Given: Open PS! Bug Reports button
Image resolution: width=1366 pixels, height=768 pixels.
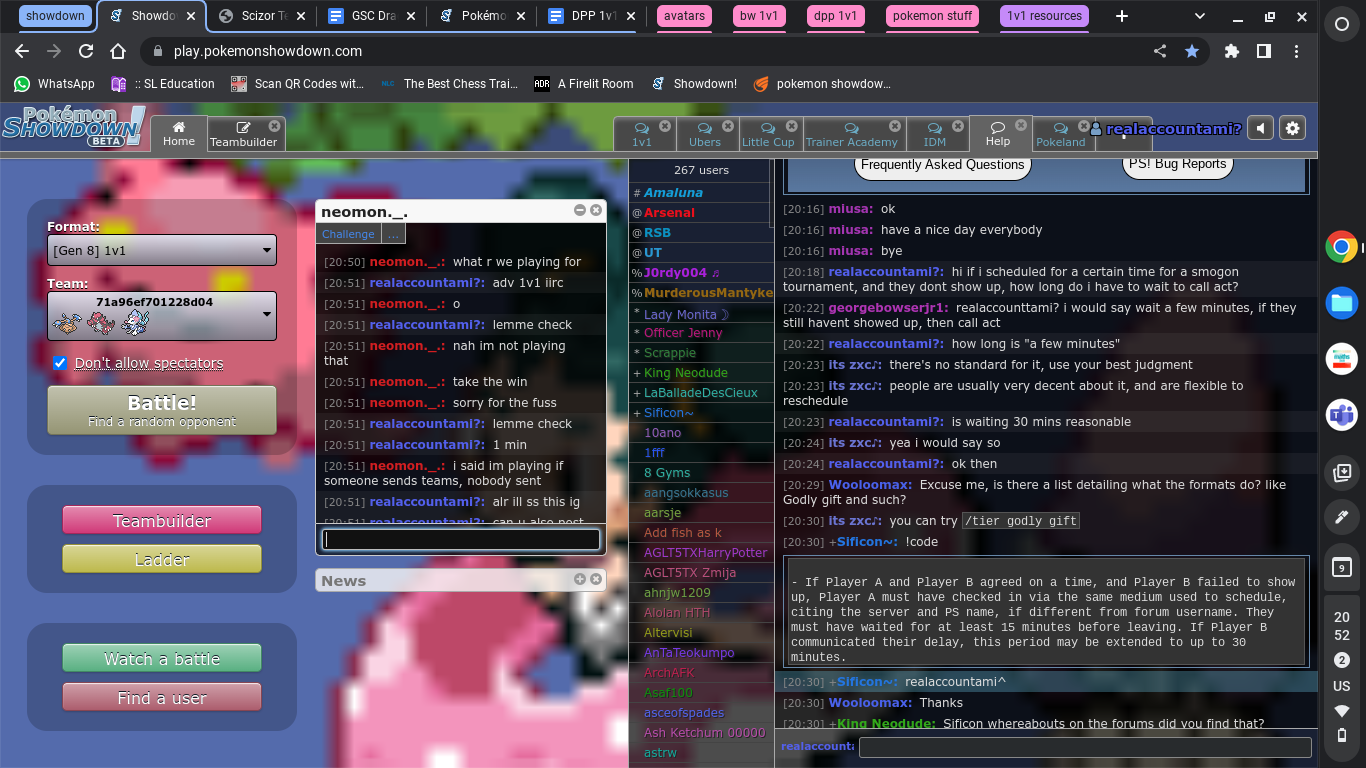Looking at the screenshot, I should (1177, 165).
